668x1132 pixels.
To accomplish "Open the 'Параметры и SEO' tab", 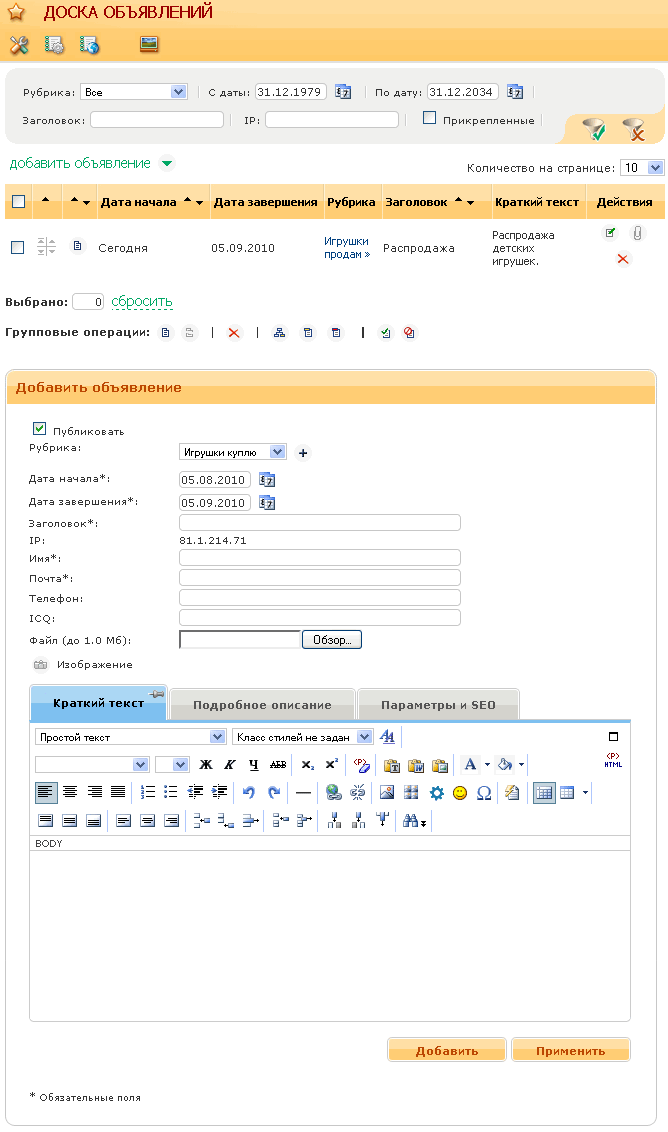I will pyautogui.click(x=438, y=705).
